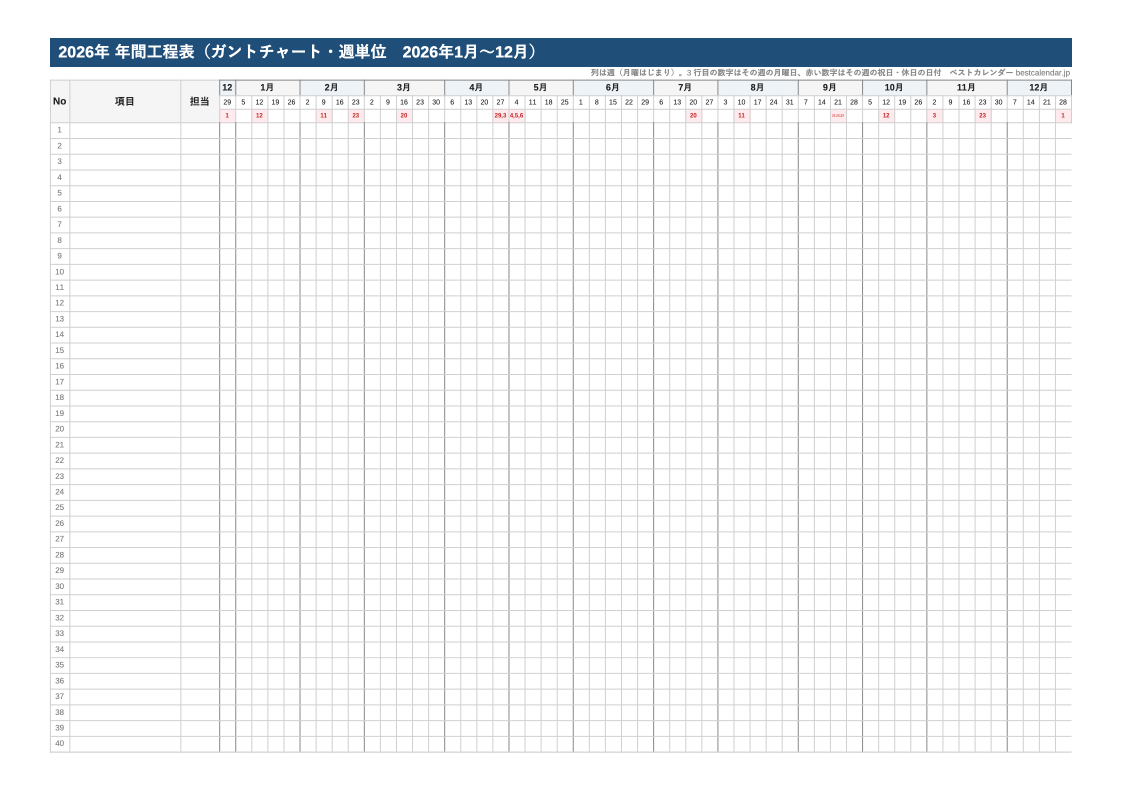Click the 項目 cell in row 1
The image size is (1124, 795).
(x=125, y=130)
